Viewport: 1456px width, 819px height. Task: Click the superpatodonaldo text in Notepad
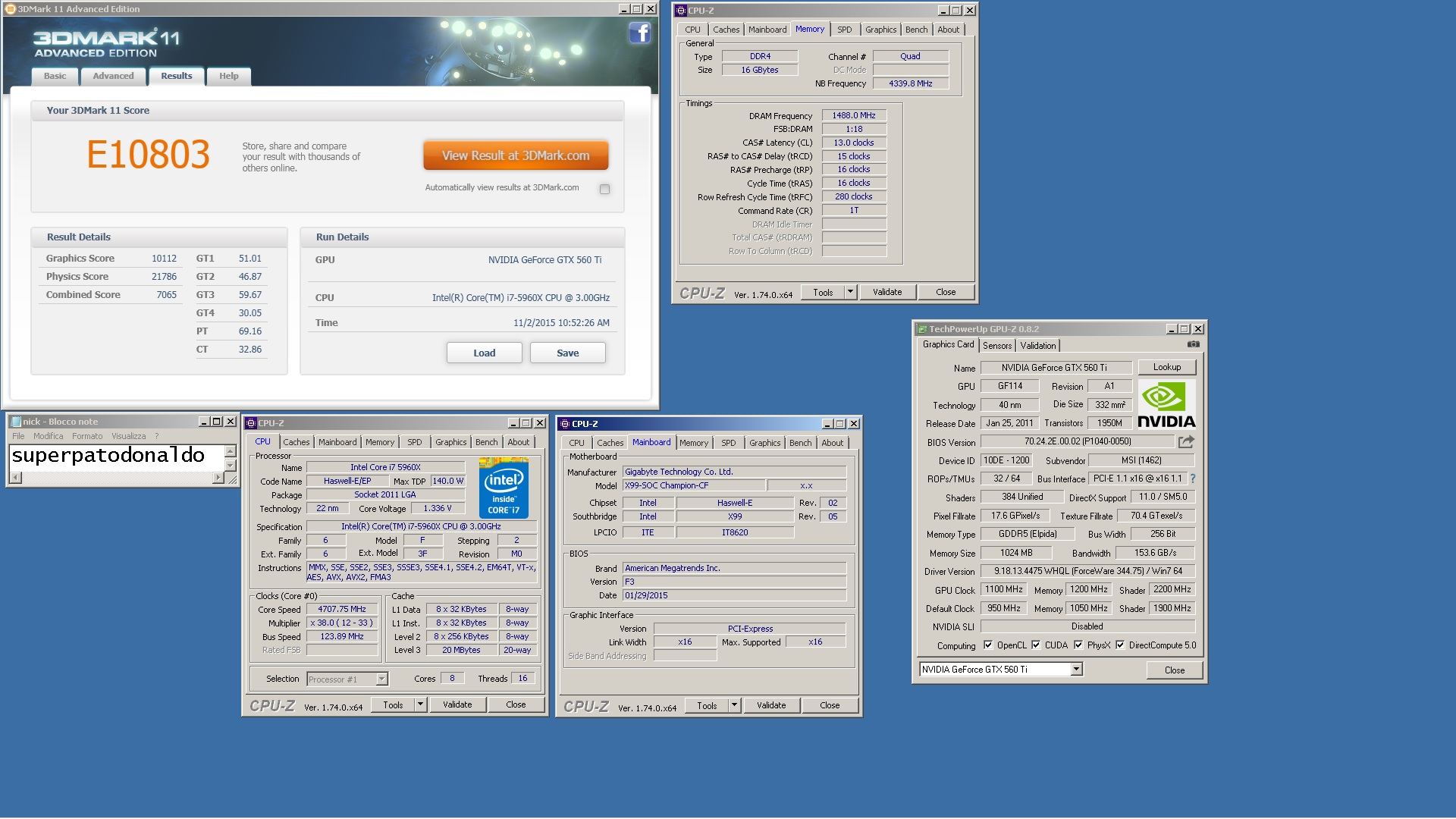click(x=108, y=455)
